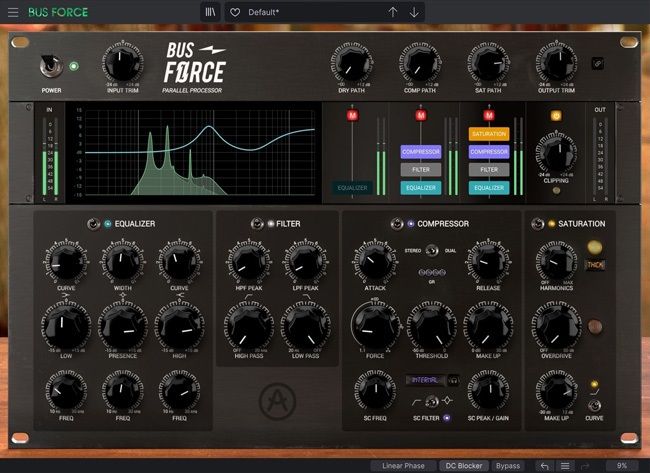Click the compressor Attack knob
650x473 pixels.
(x=375, y=262)
